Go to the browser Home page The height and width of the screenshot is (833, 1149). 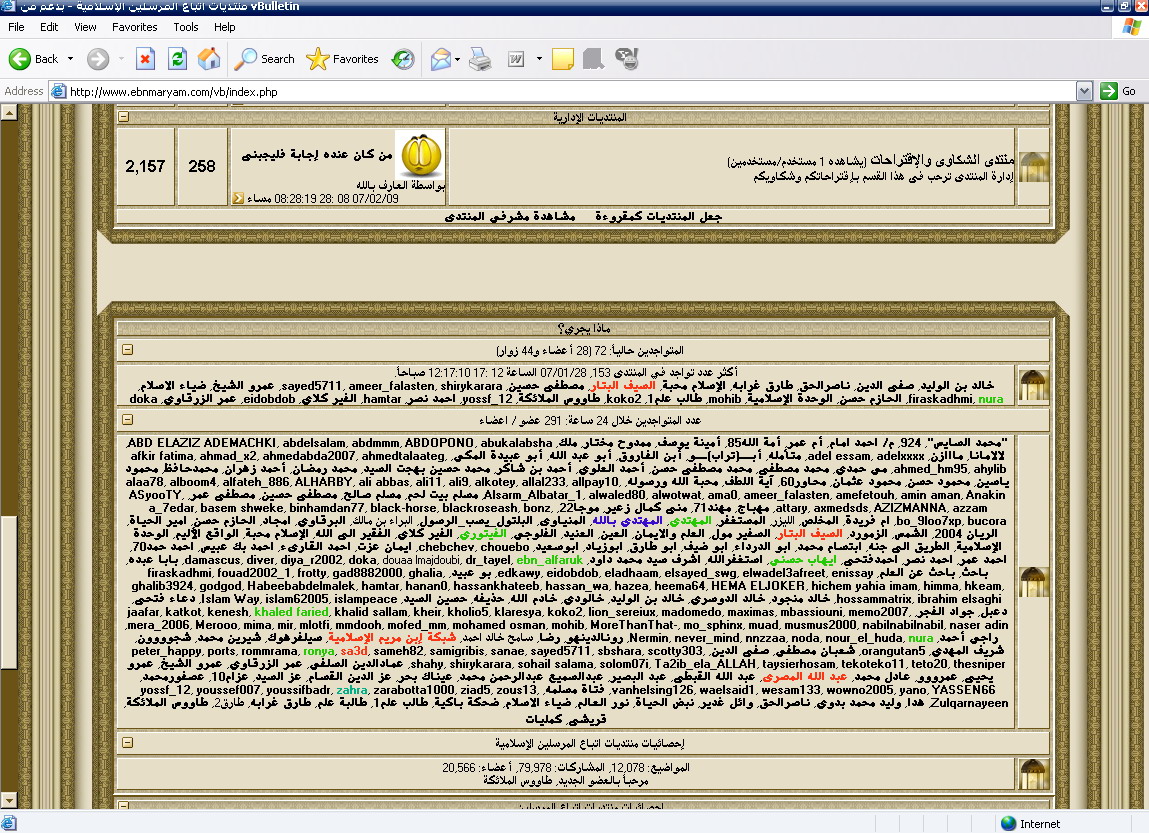pos(209,59)
